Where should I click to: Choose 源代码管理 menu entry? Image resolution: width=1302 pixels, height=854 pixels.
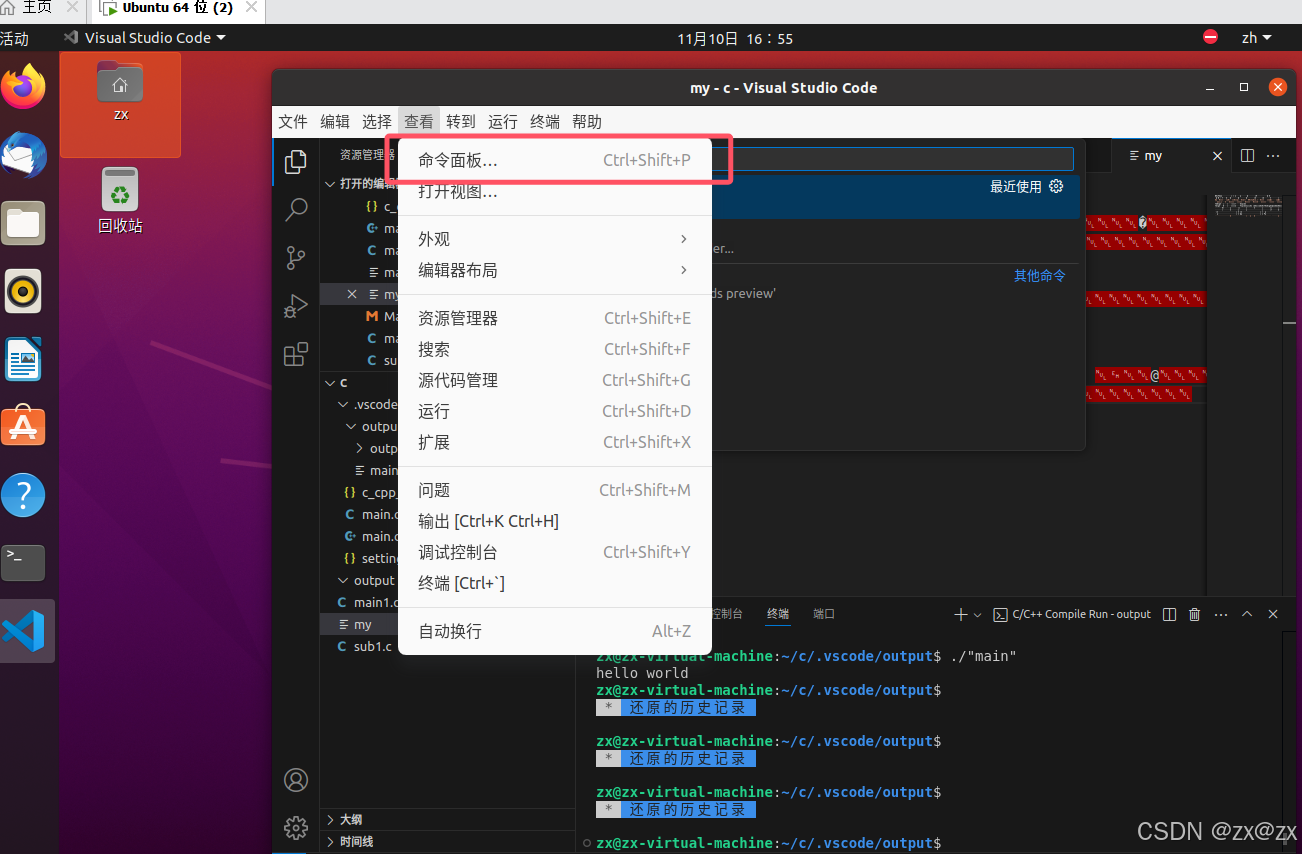[555, 380]
